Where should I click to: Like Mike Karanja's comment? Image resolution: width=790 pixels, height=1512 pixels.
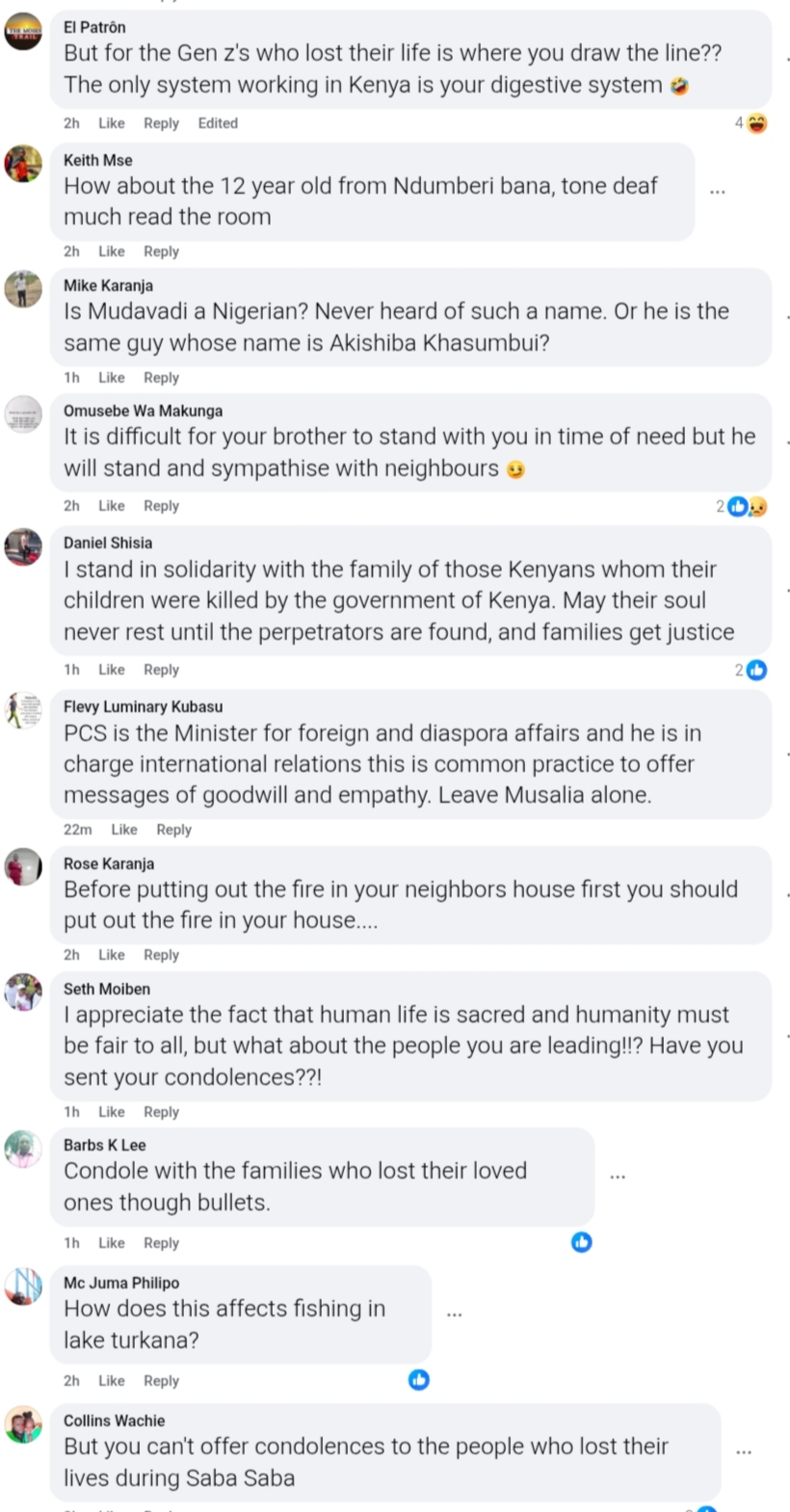[x=111, y=378]
